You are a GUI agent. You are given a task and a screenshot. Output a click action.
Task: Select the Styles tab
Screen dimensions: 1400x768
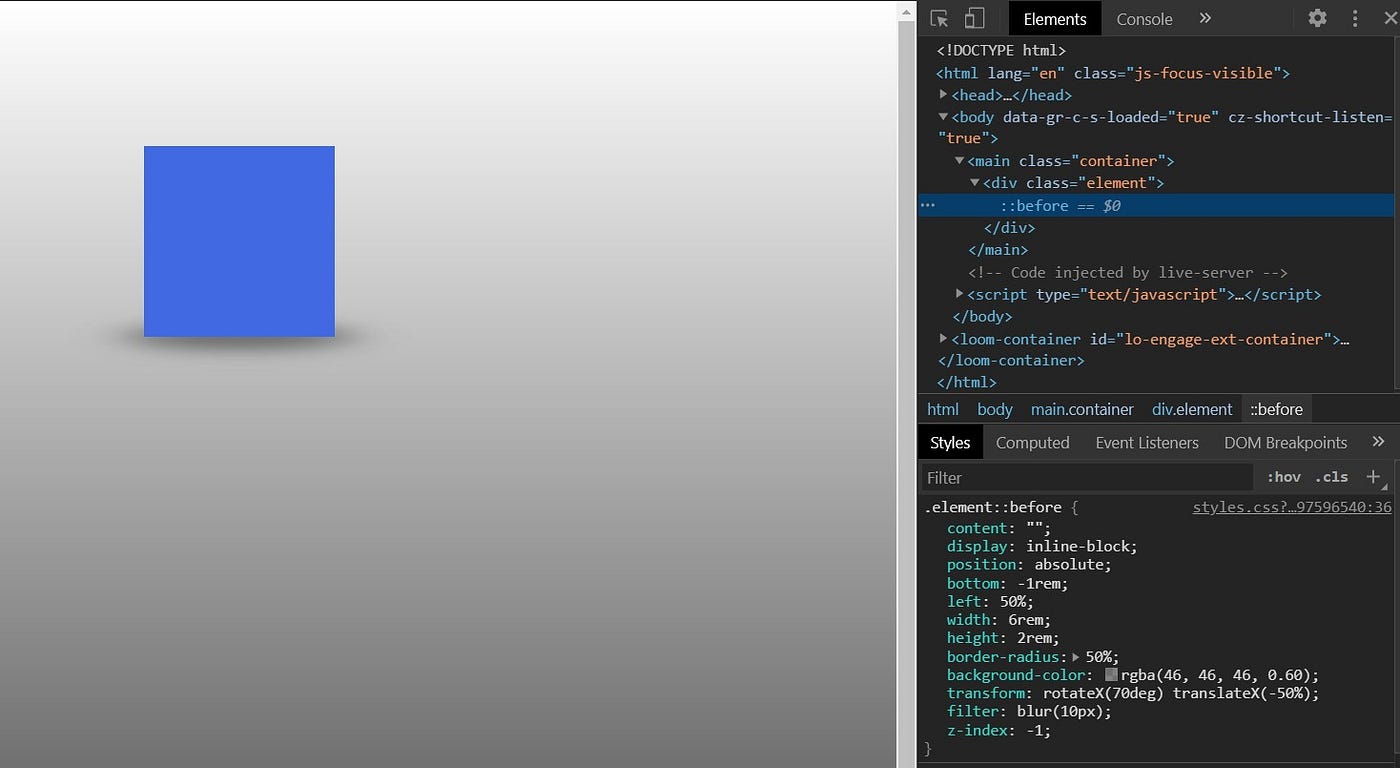[x=950, y=442]
